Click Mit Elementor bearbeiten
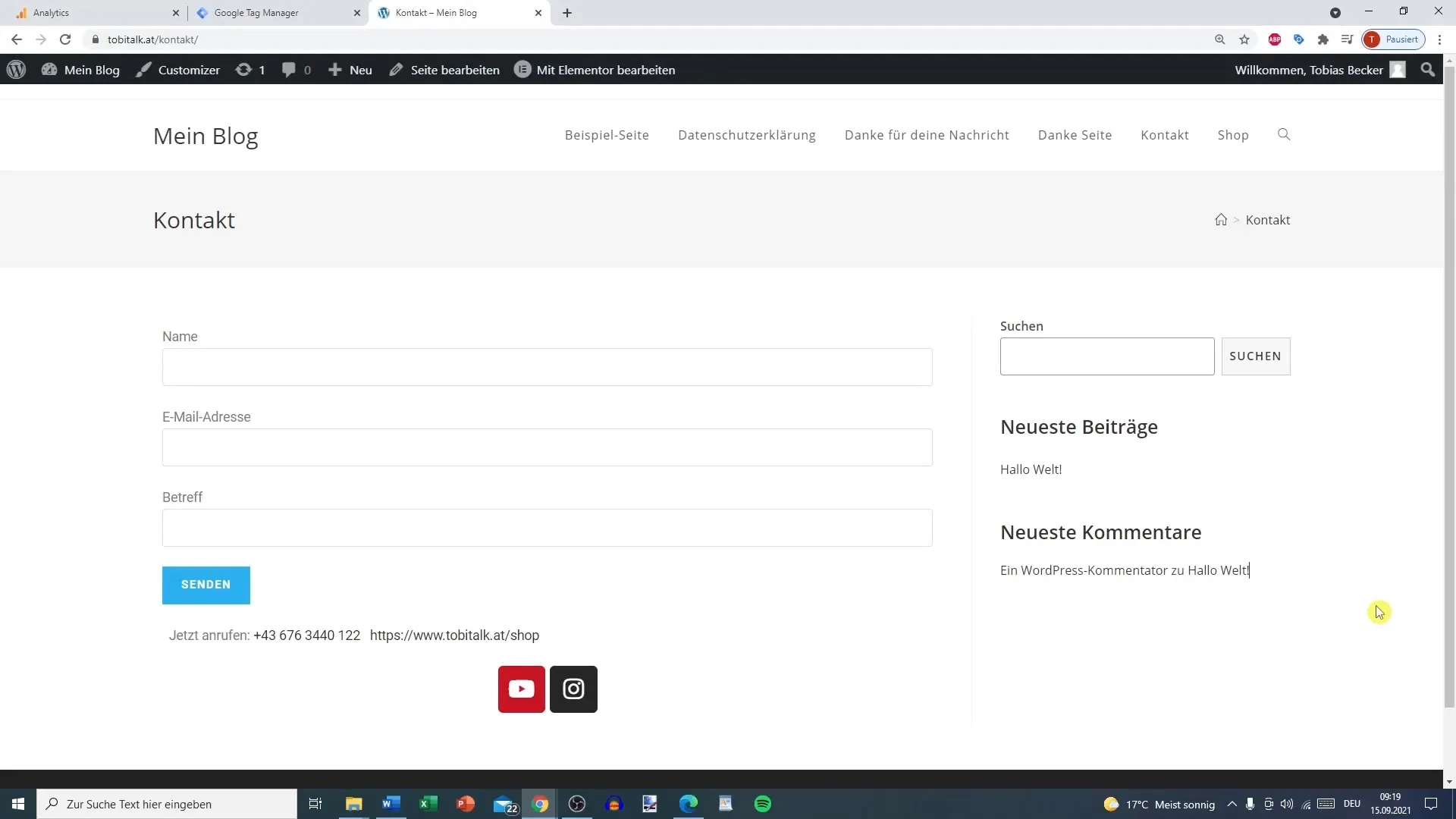 (595, 70)
